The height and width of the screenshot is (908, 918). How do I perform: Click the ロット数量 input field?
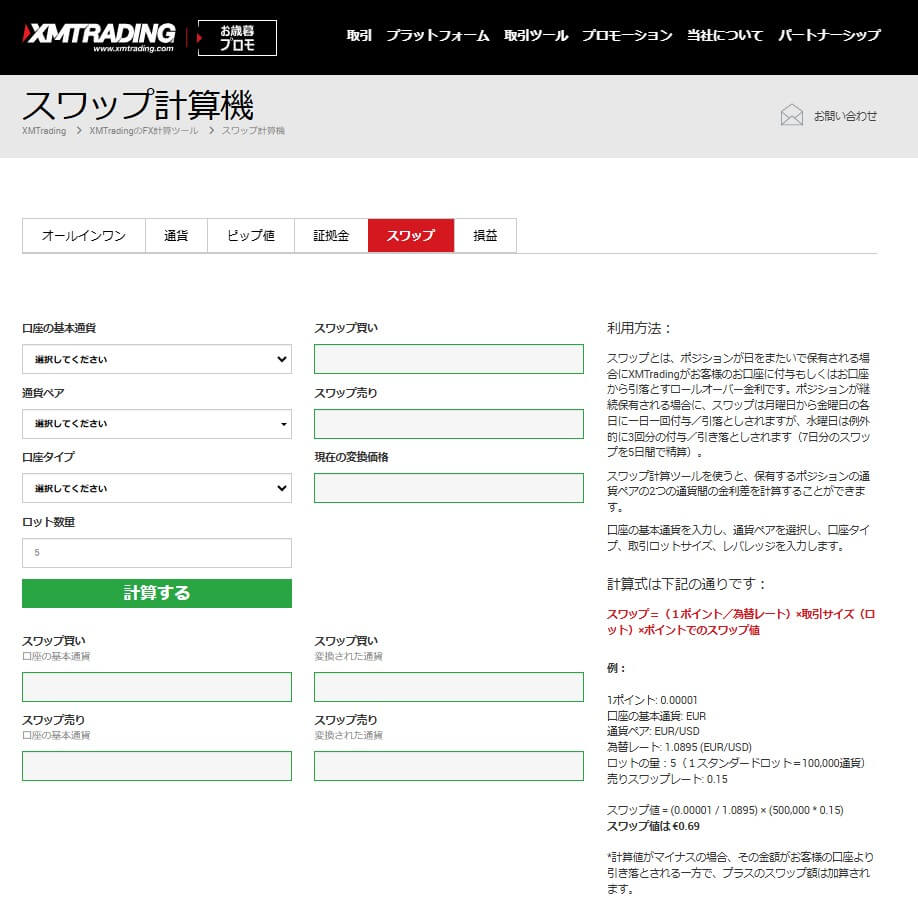[156, 550]
